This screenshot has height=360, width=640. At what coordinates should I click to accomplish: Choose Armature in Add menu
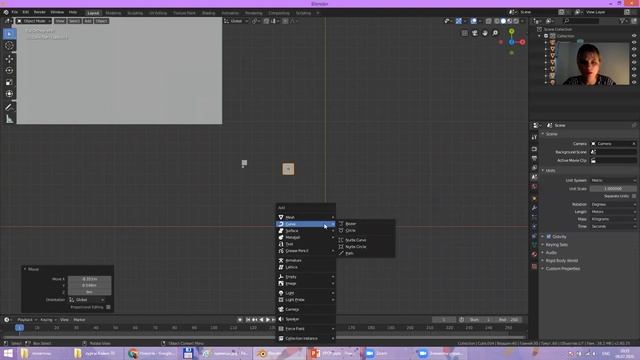pyautogui.click(x=306, y=260)
